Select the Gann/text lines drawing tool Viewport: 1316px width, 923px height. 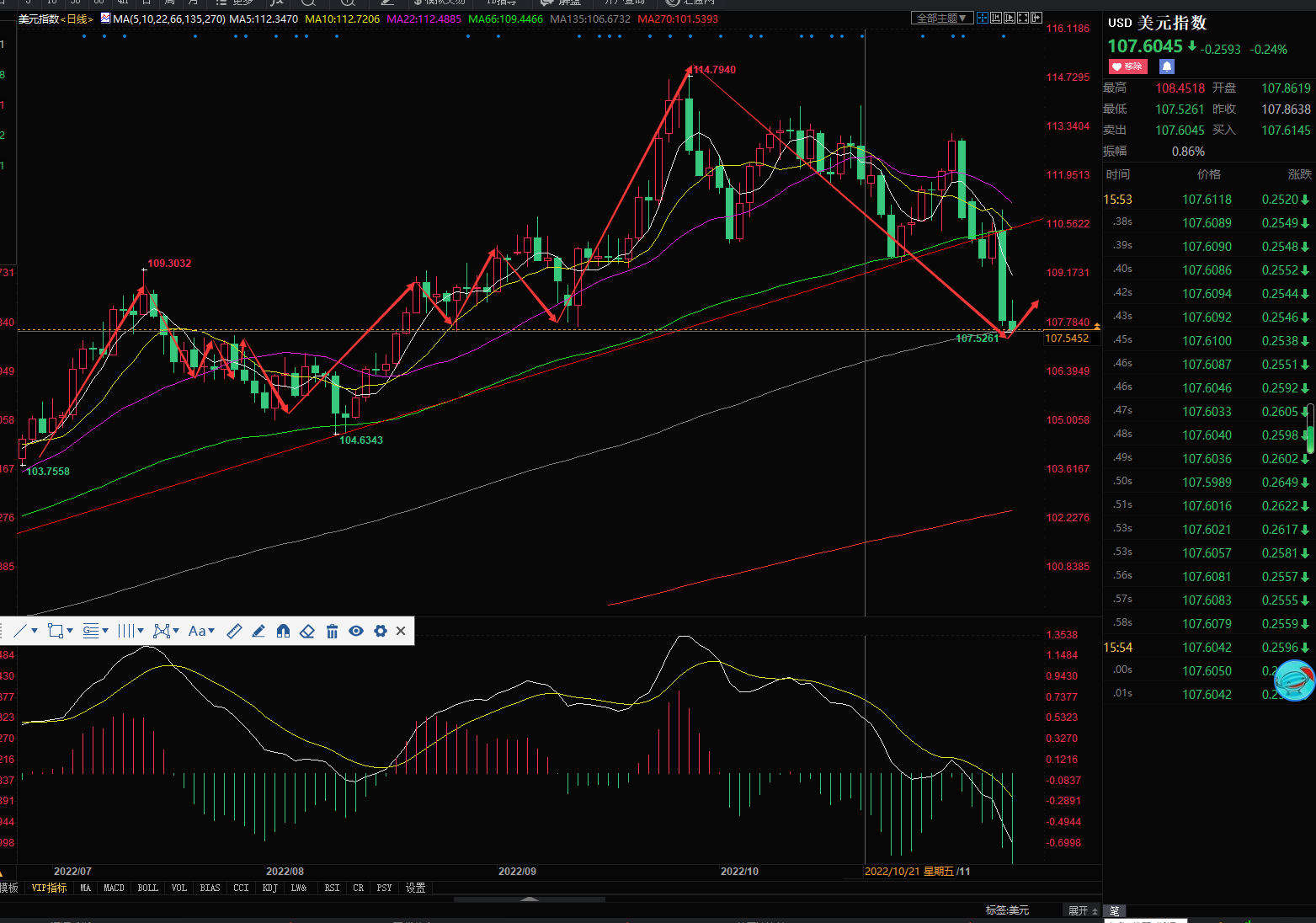tap(91, 631)
